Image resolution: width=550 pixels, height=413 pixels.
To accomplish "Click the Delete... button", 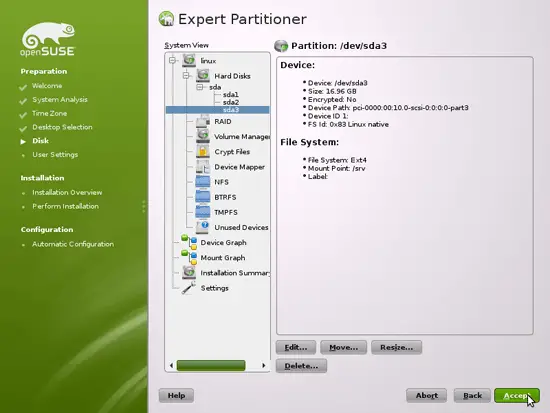I will pos(301,366).
